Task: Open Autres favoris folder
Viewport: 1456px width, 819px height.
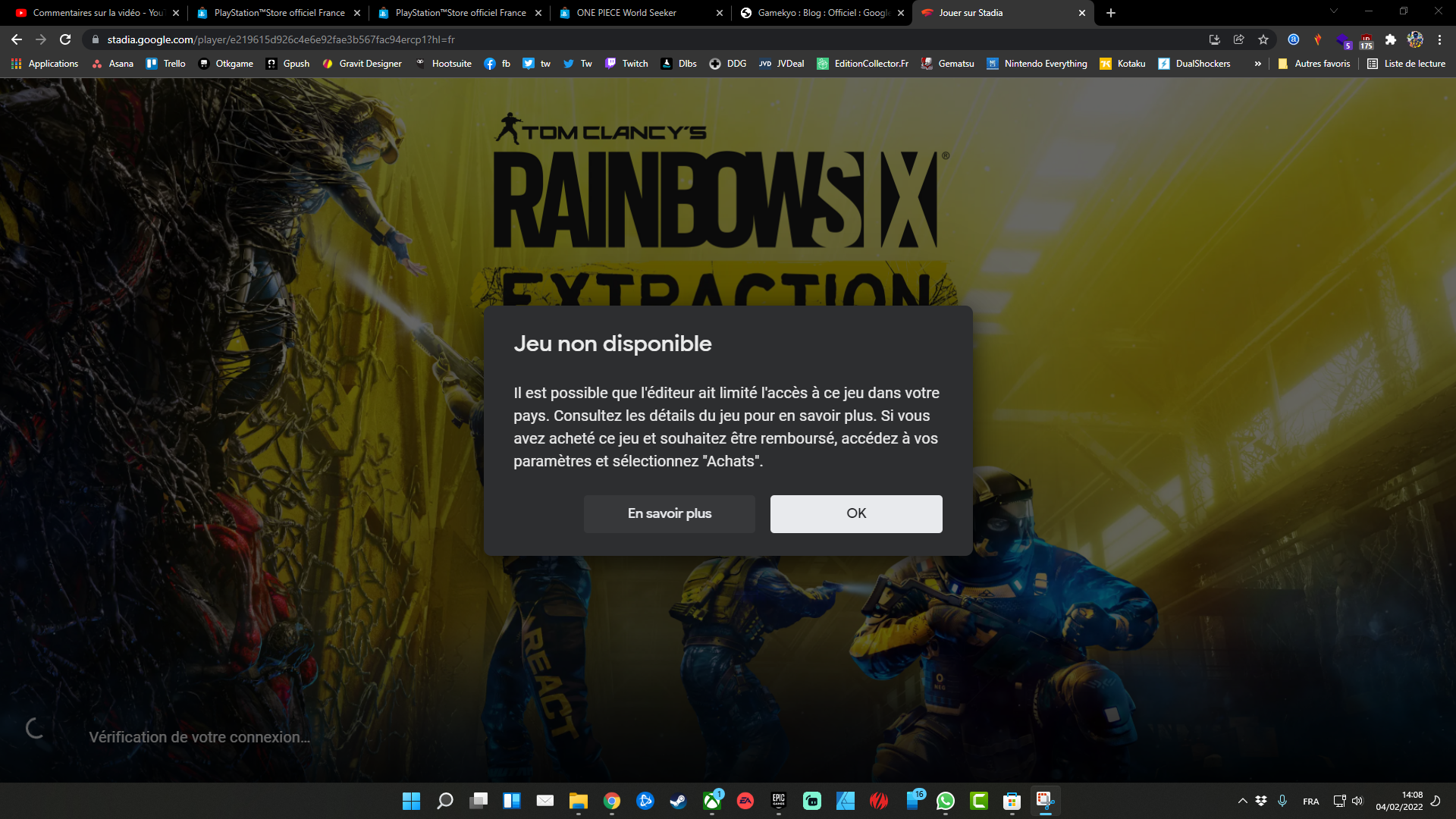Action: coord(1314,64)
